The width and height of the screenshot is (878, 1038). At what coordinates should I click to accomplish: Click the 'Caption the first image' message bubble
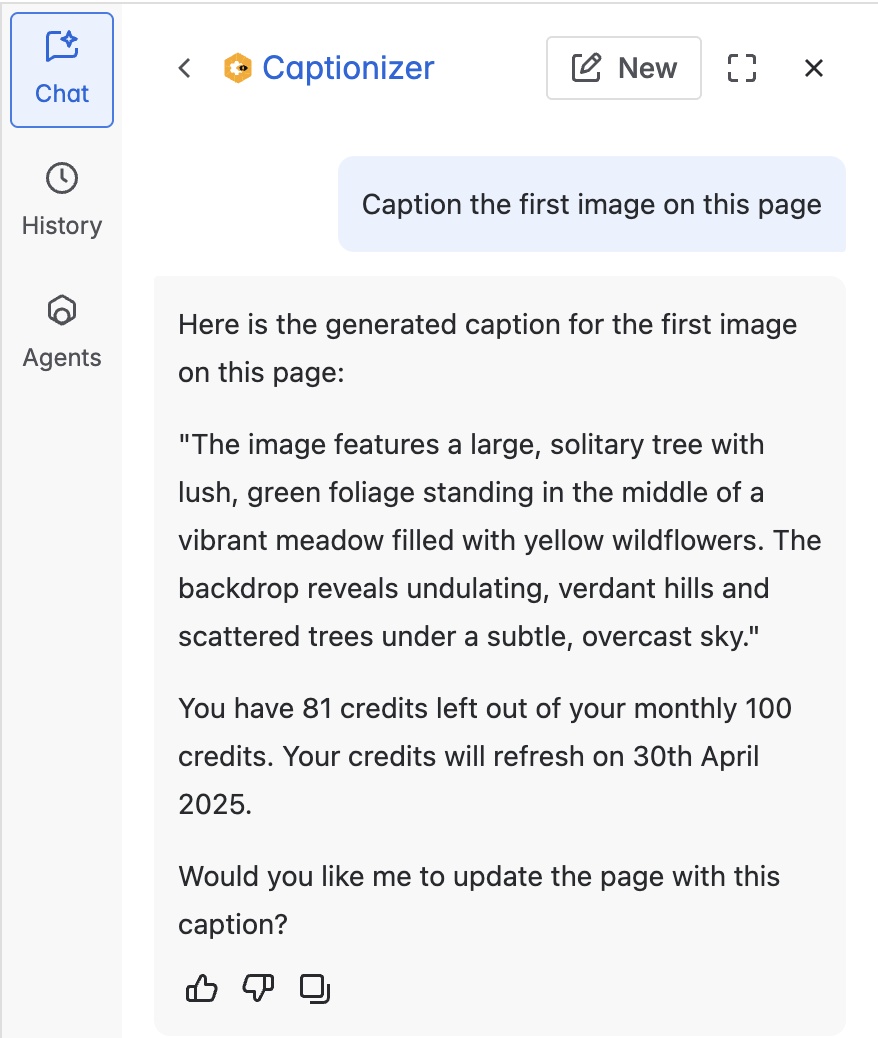pos(591,205)
